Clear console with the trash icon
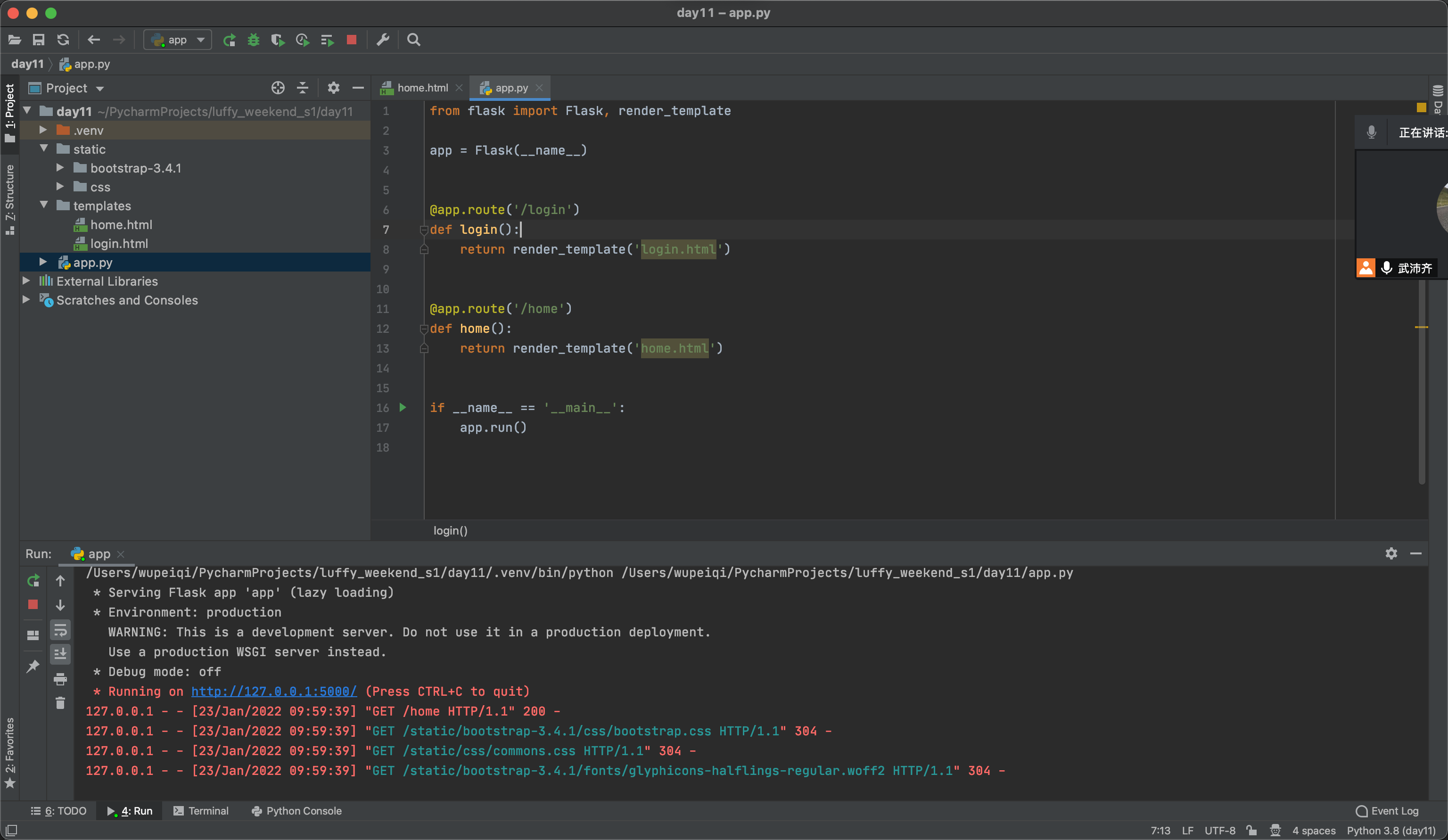 click(x=60, y=703)
